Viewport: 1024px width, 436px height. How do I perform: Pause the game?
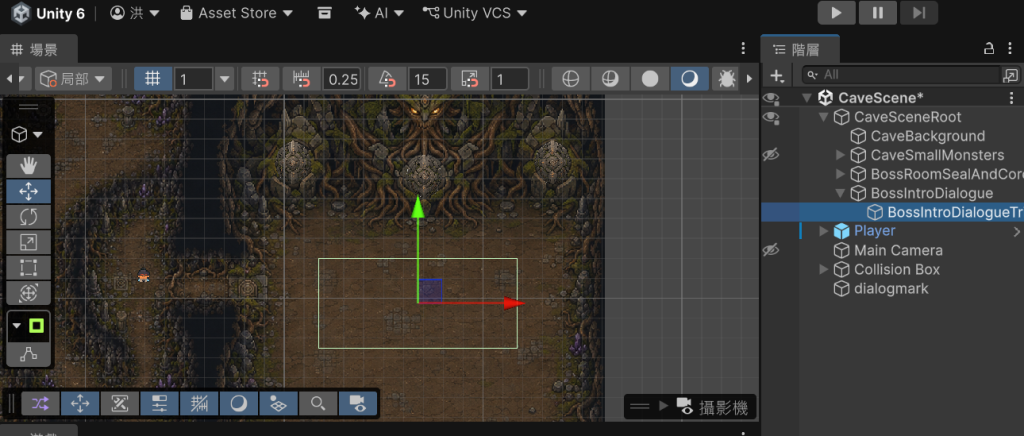point(878,13)
